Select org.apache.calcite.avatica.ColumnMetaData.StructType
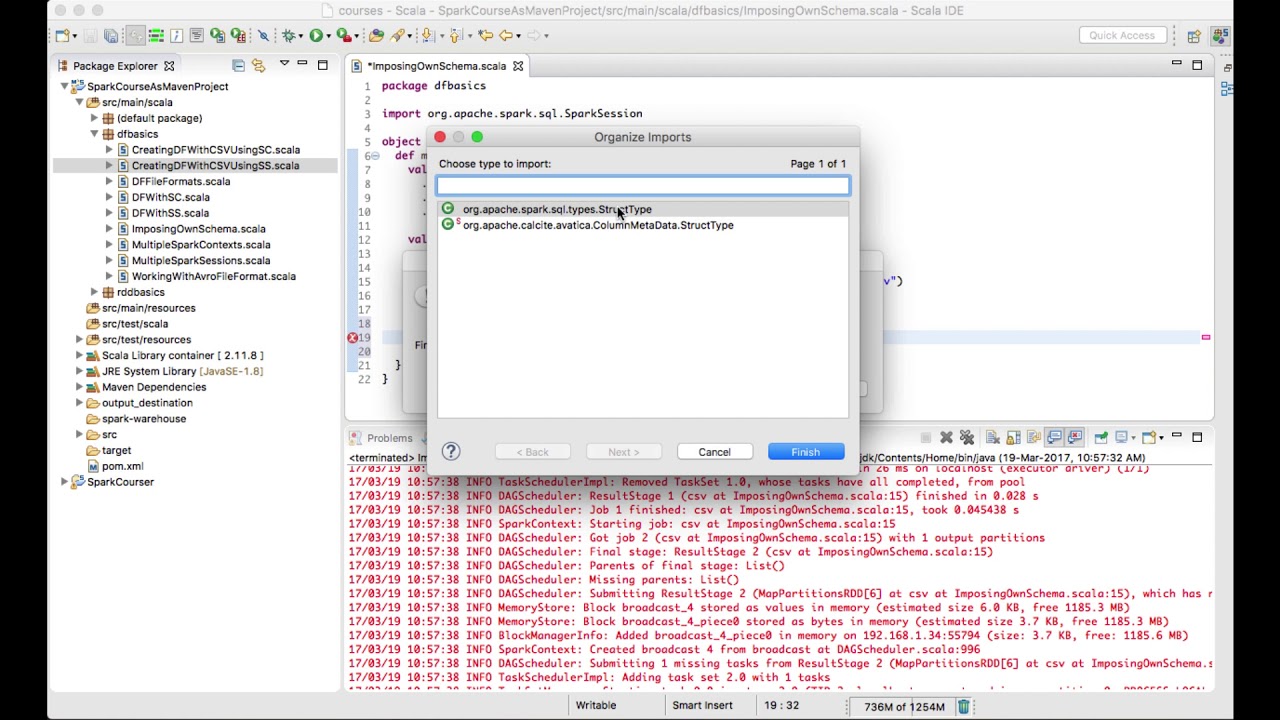The width and height of the screenshot is (1280, 720). [x=598, y=225]
